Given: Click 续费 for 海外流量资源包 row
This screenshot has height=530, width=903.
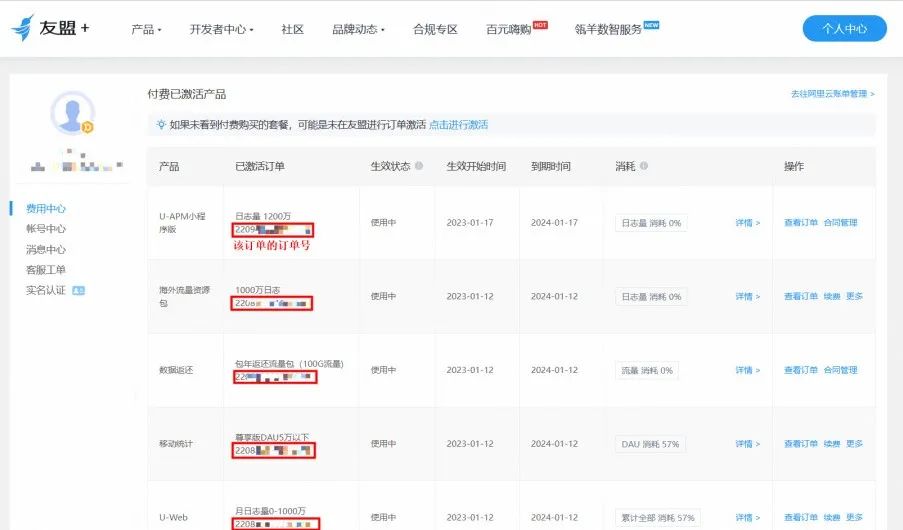Looking at the screenshot, I should [832, 296].
